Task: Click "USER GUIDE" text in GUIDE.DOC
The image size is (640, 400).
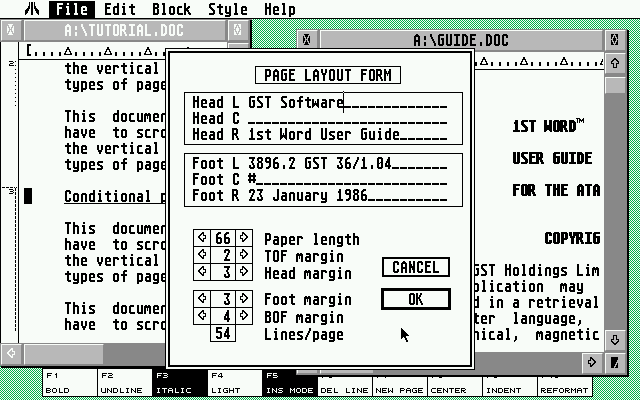Action: [552, 158]
